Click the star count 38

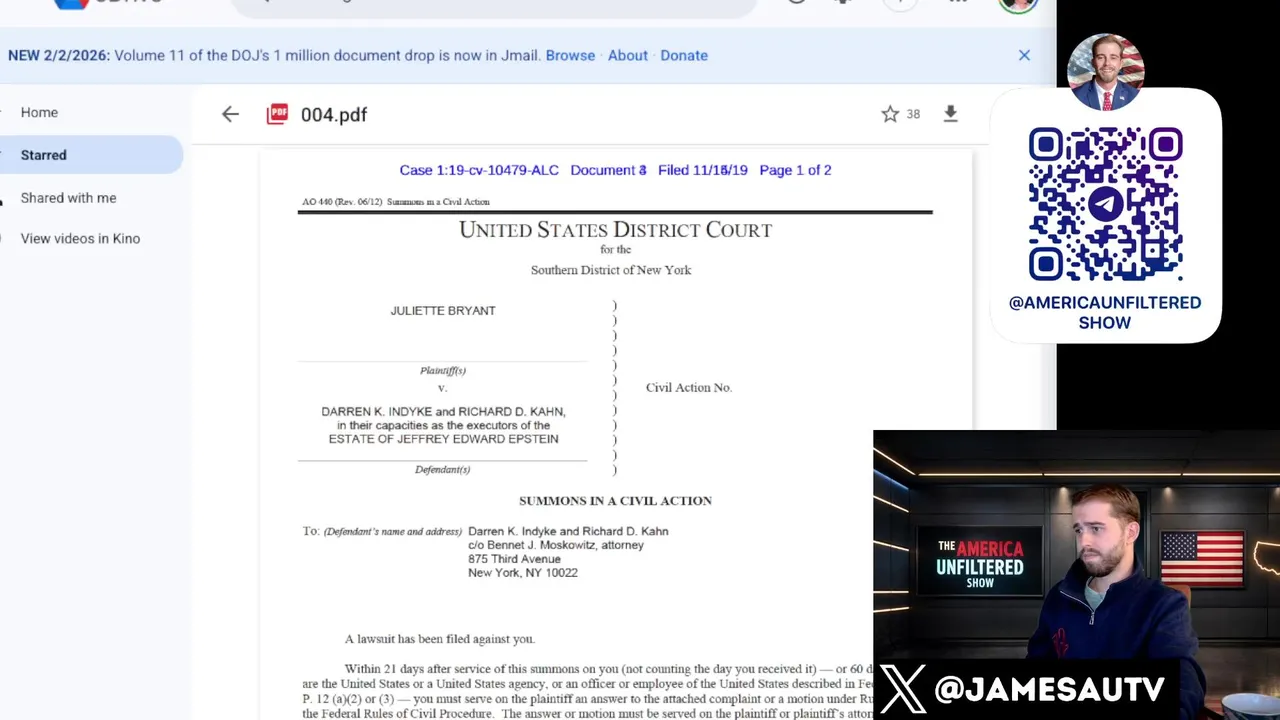(x=913, y=114)
